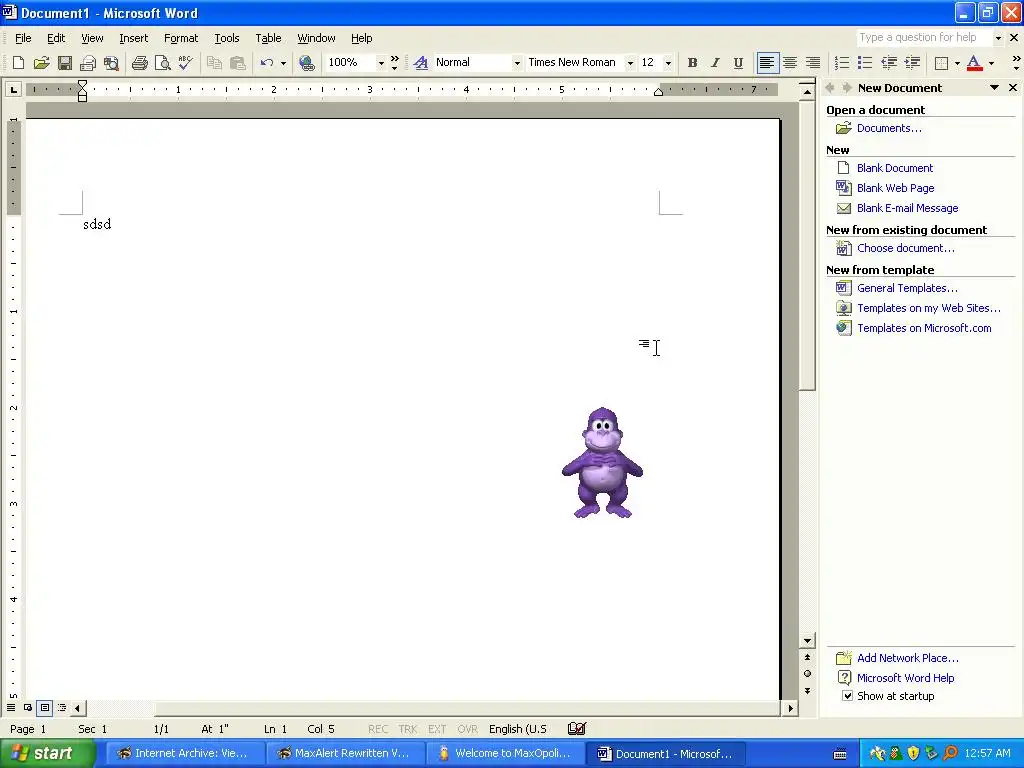Save the document with the floppy icon
Viewport: 1024px width, 768px height.
tap(65, 63)
